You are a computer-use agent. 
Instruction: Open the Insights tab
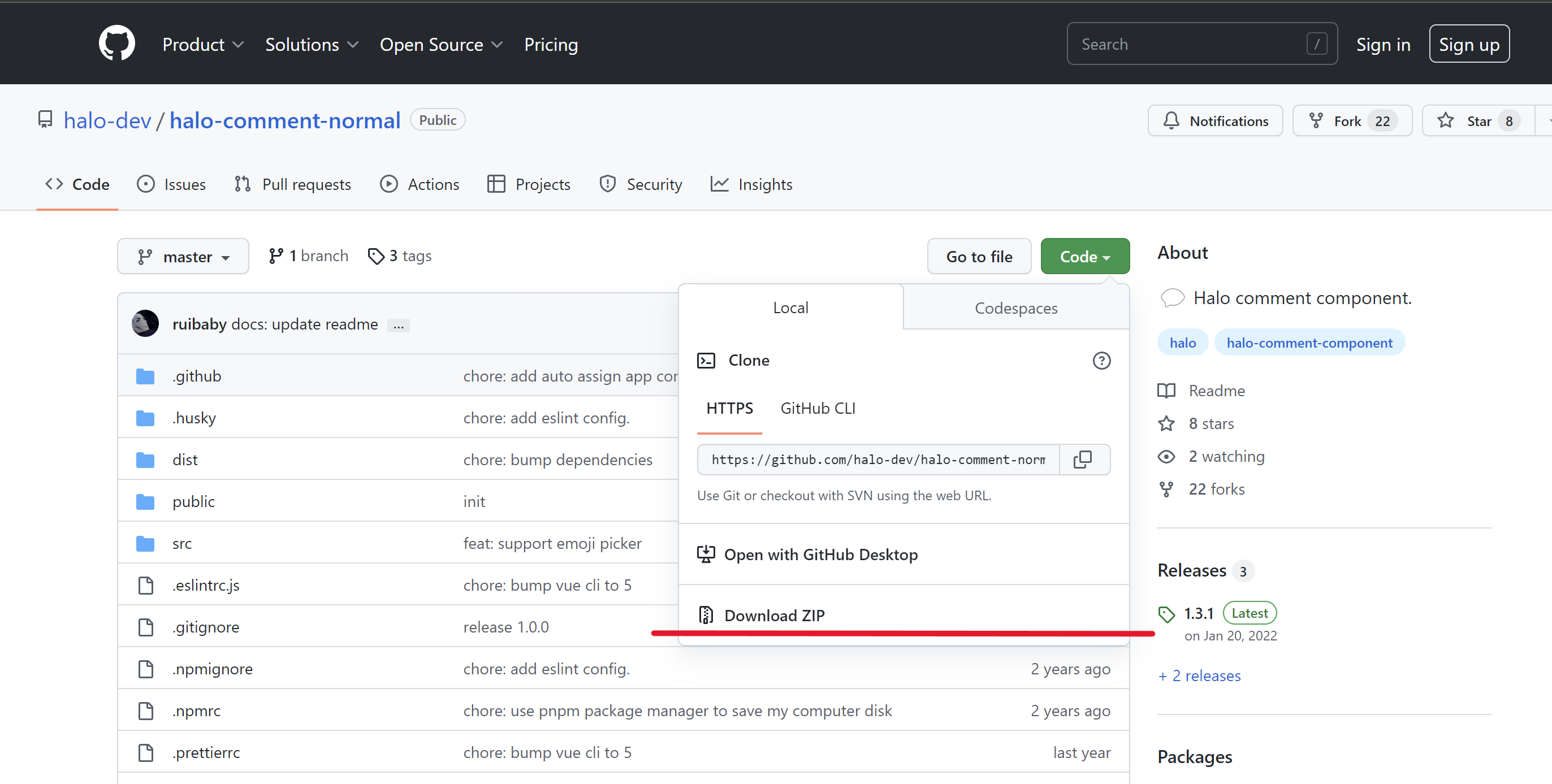point(751,184)
